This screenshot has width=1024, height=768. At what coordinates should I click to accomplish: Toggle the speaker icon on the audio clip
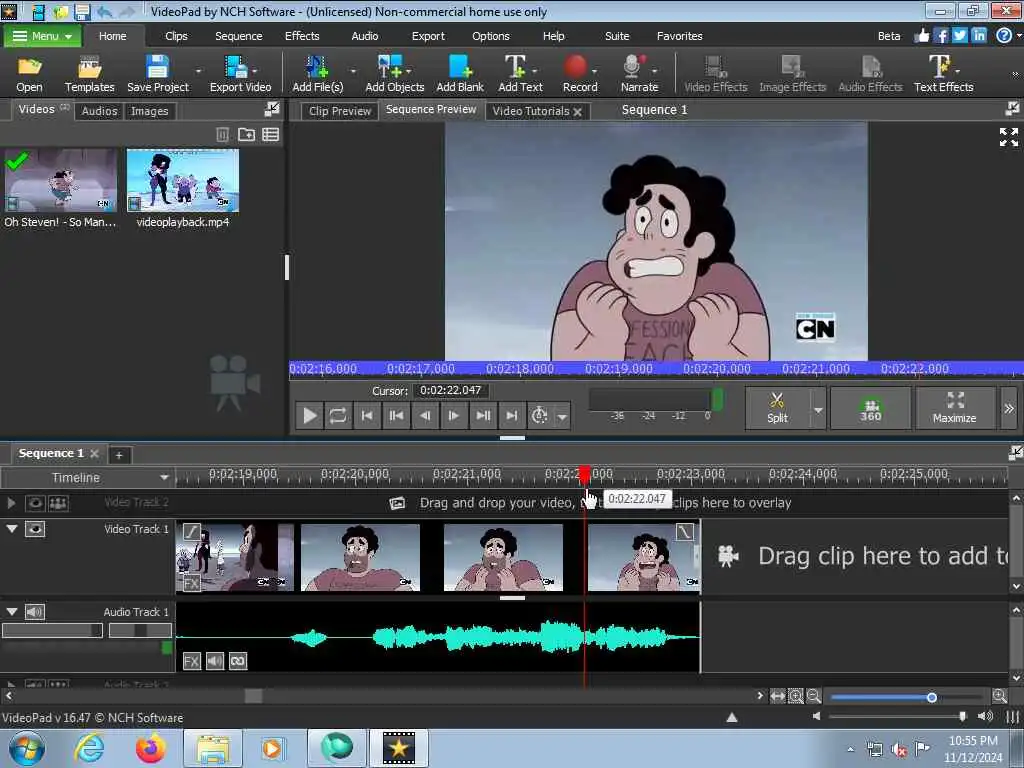click(215, 661)
